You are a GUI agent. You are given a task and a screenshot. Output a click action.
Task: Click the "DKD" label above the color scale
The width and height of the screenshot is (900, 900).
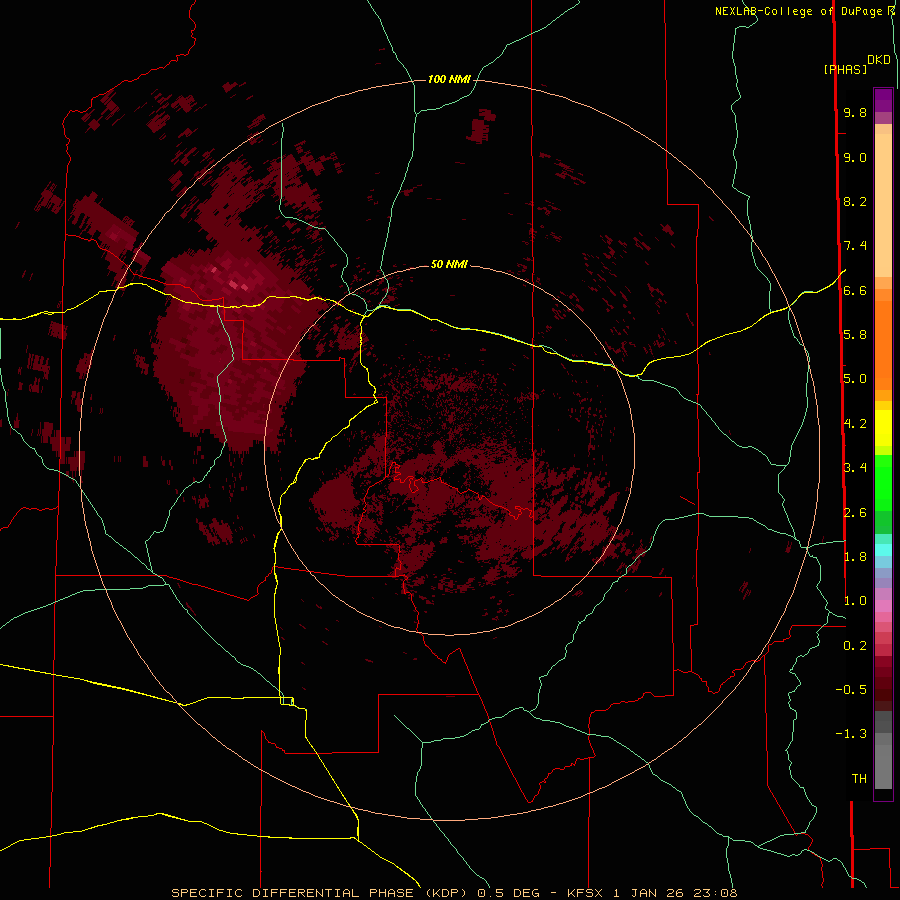click(x=879, y=60)
